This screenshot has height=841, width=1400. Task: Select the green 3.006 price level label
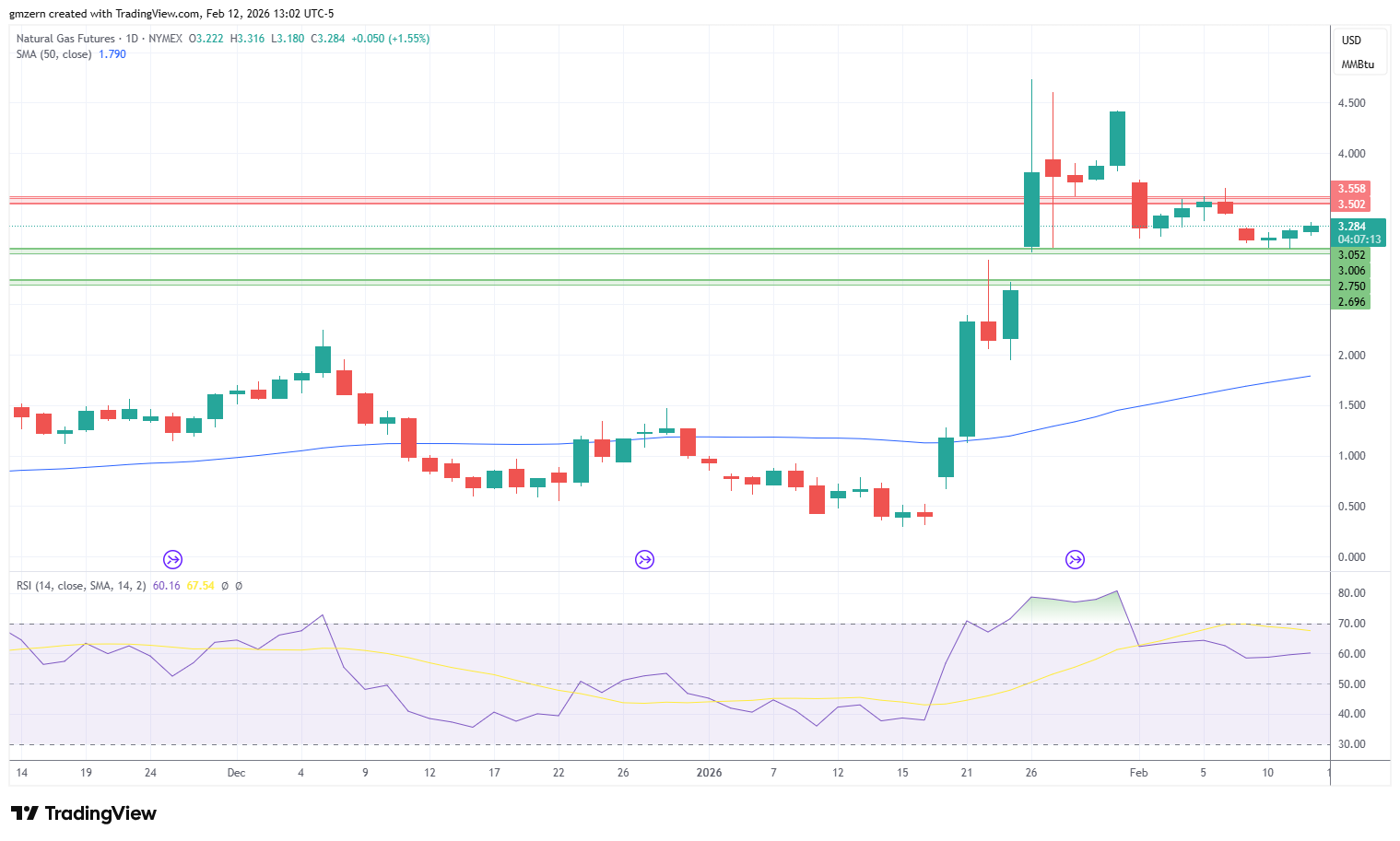point(1352,271)
